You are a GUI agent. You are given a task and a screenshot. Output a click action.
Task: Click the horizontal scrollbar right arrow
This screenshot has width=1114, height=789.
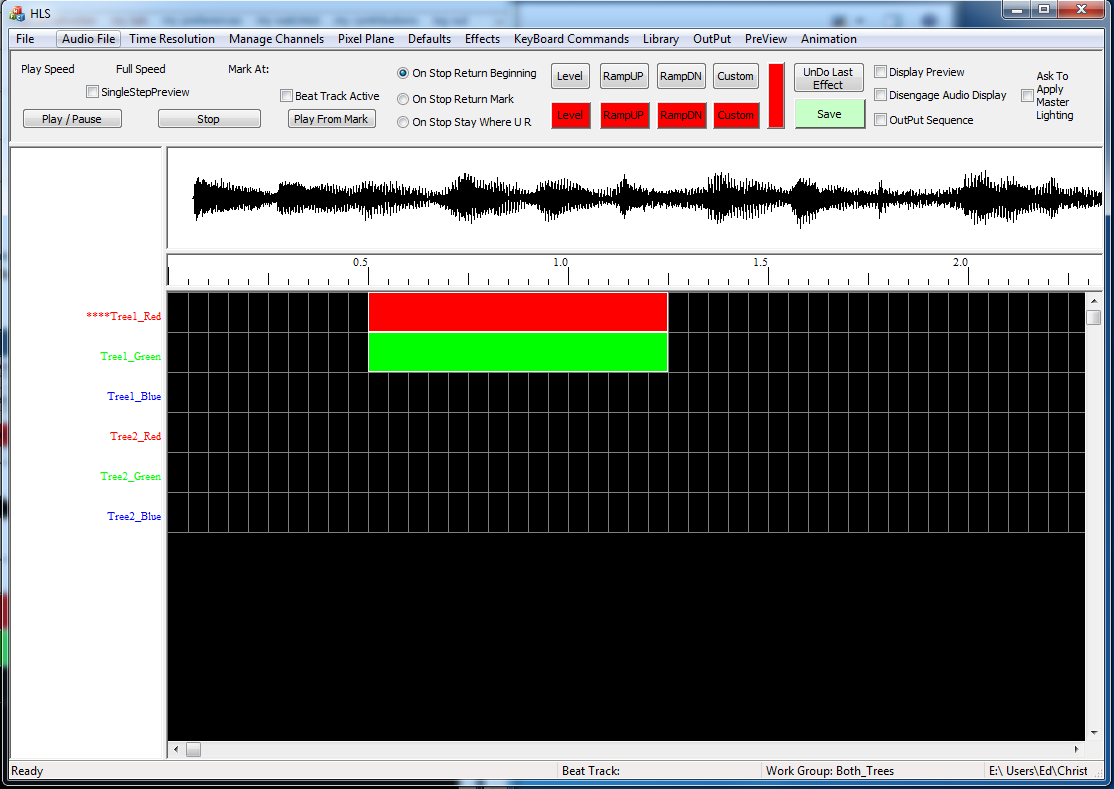[x=1077, y=749]
